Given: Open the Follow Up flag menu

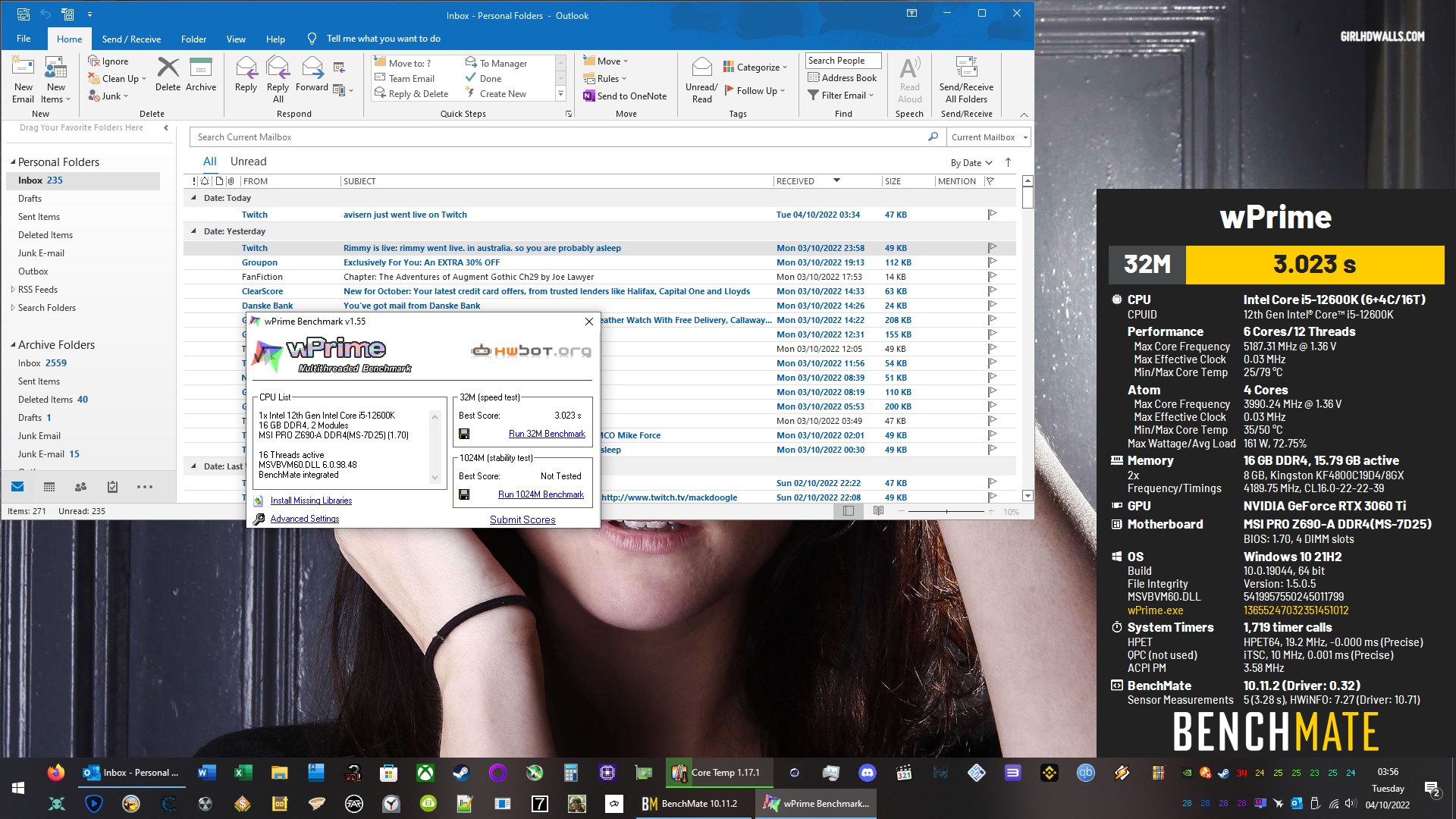Looking at the screenshot, I should [755, 90].
